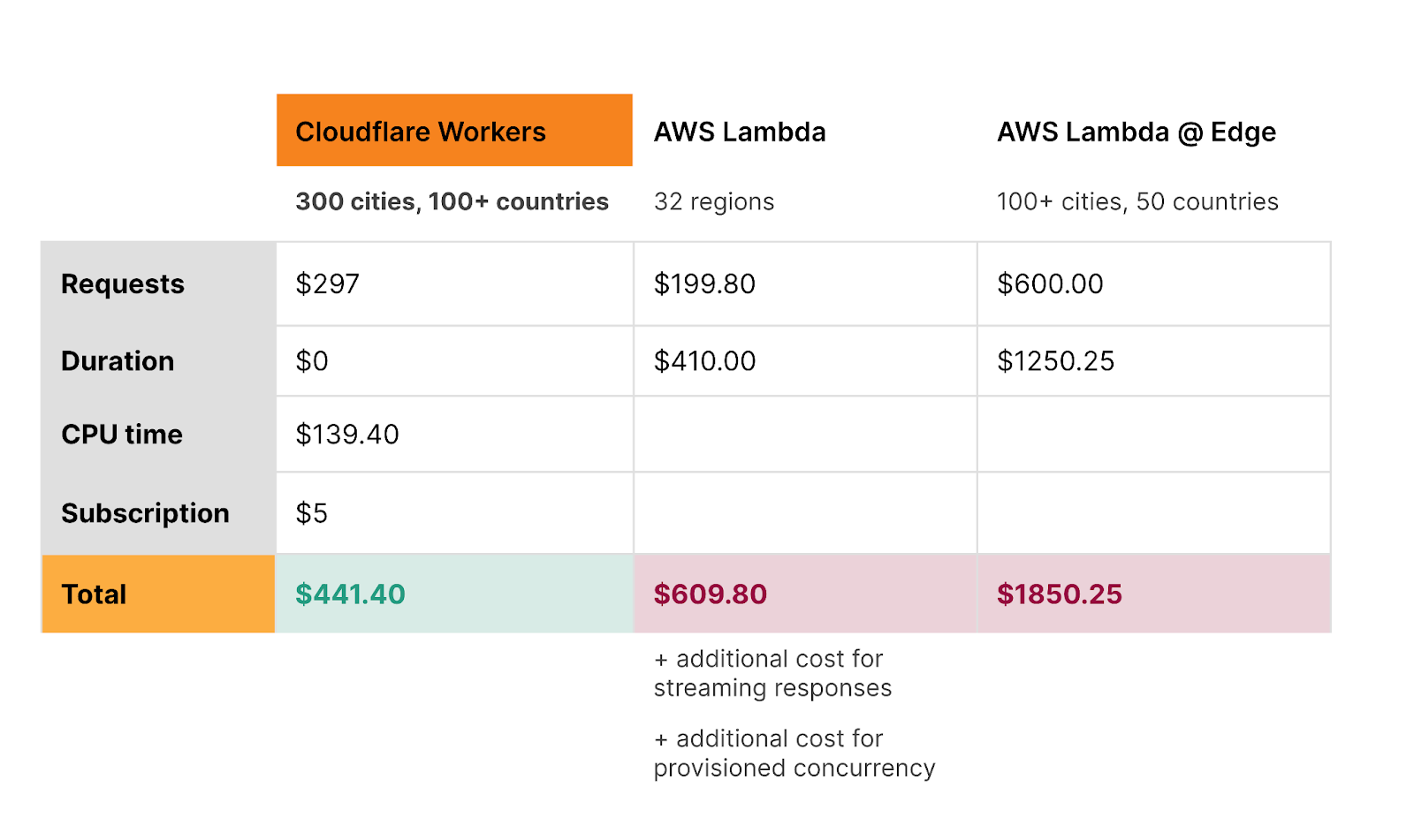Click the AWS Lambda @ Edge heading

(x=1136, y=132)
